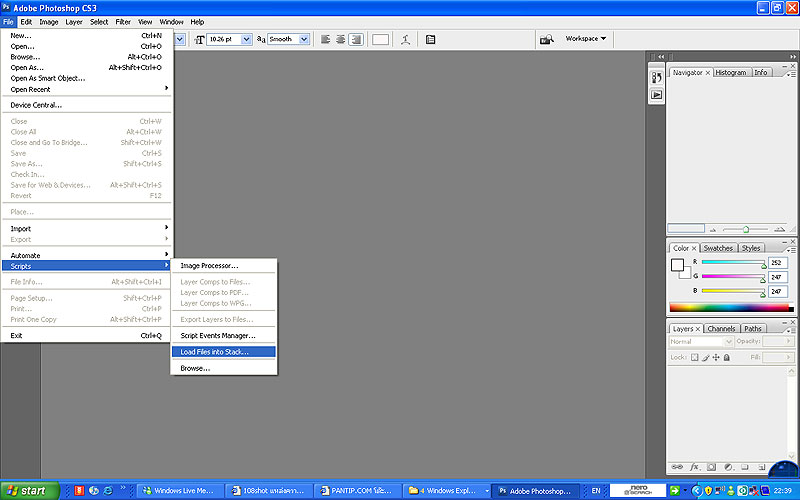The height and width of the screenshot is (500, 800).
Task: Open the History panel icon in dock
Action: 657,78
